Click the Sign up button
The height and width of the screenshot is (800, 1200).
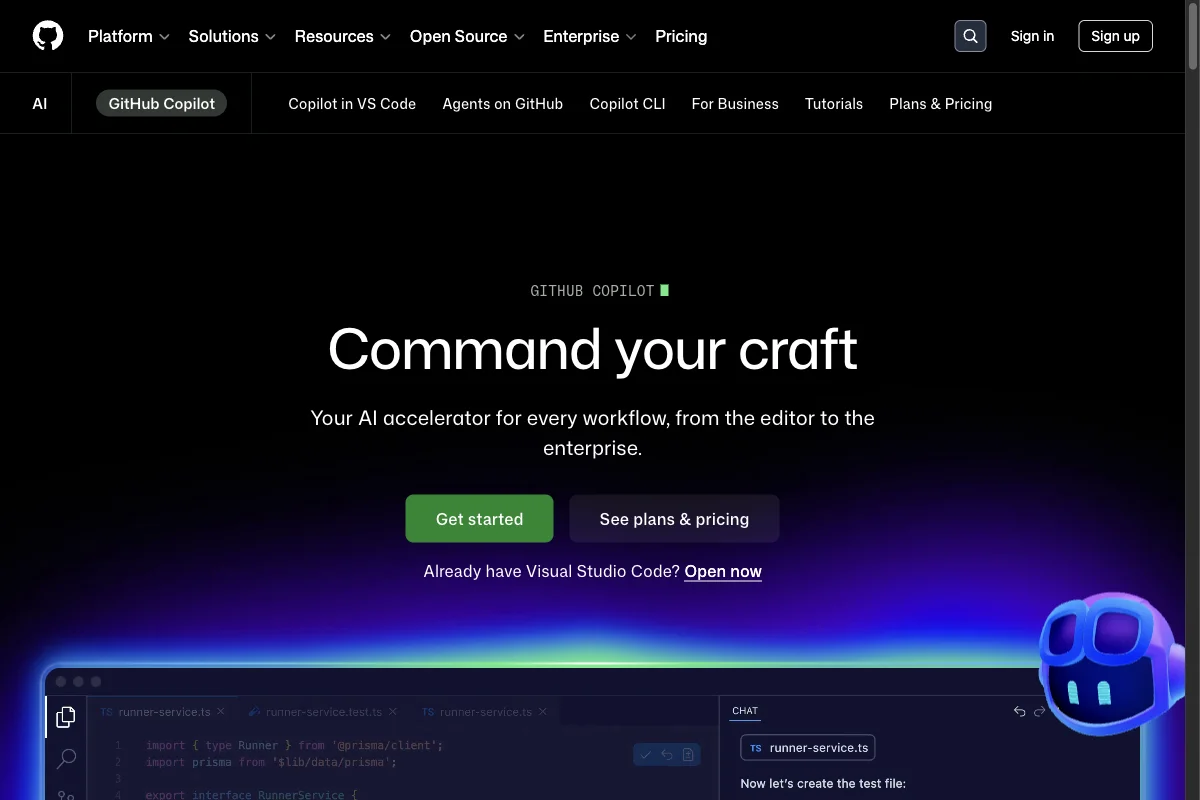click(x=1115, y=36)
